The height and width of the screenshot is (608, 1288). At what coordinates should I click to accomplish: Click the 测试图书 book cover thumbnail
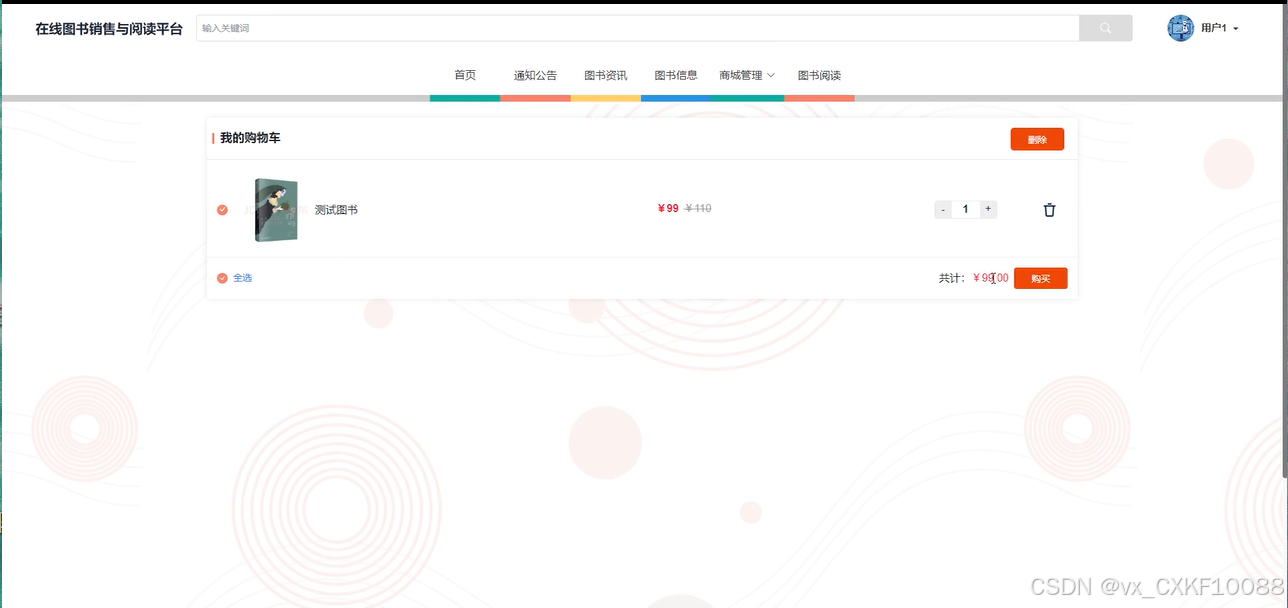(x=276, y=210)
